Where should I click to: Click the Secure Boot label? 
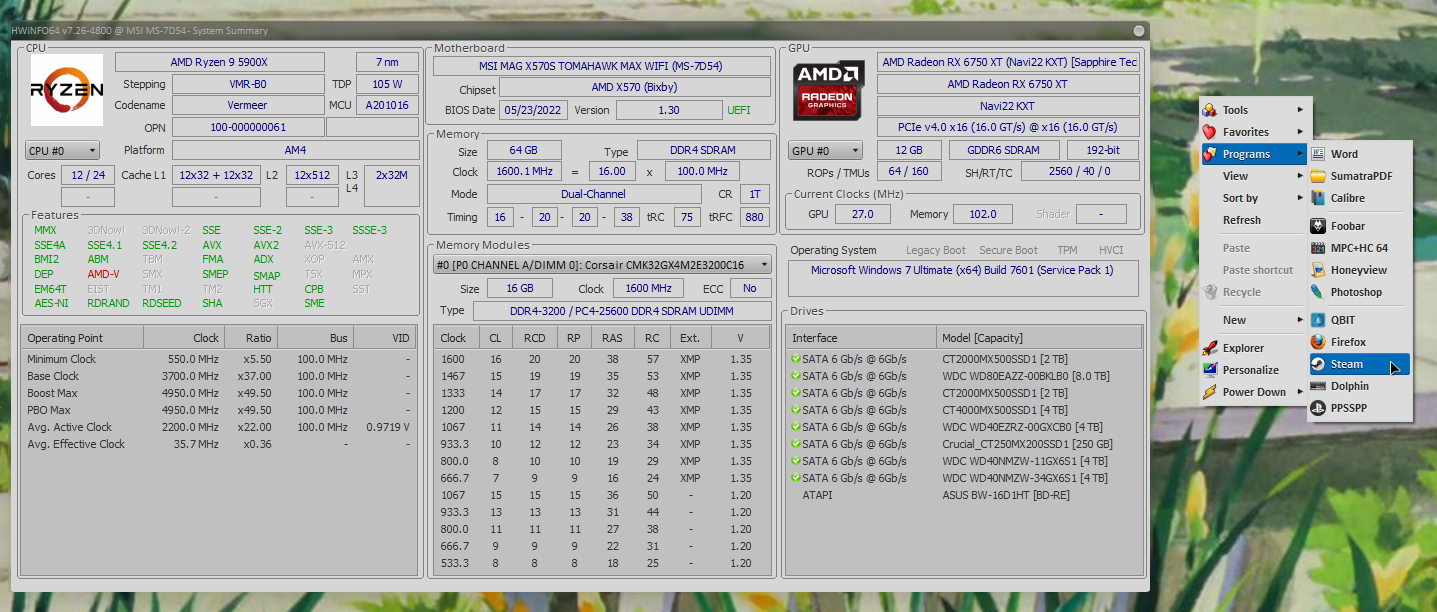(1007, 250)
